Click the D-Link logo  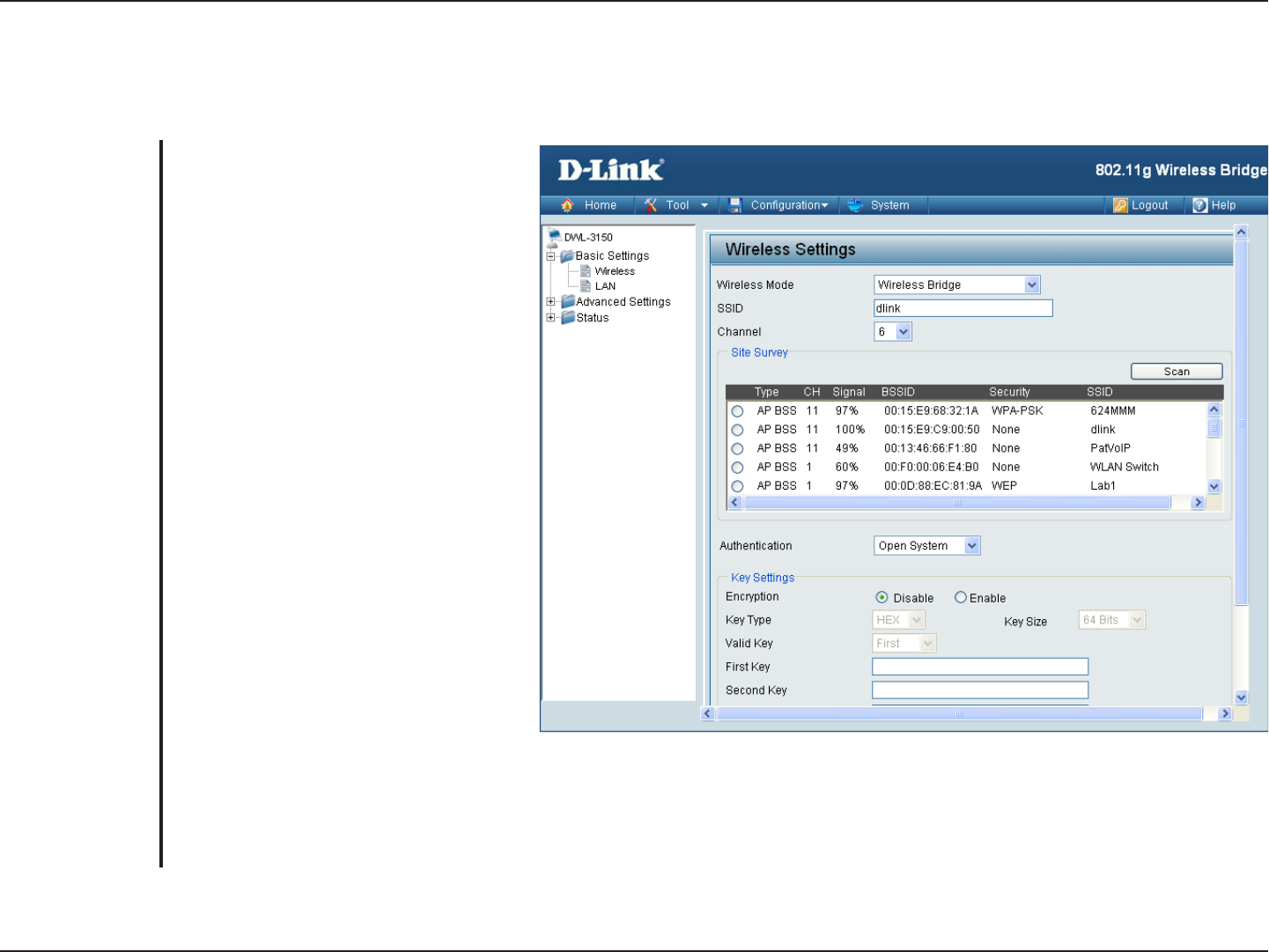[610, 169]
